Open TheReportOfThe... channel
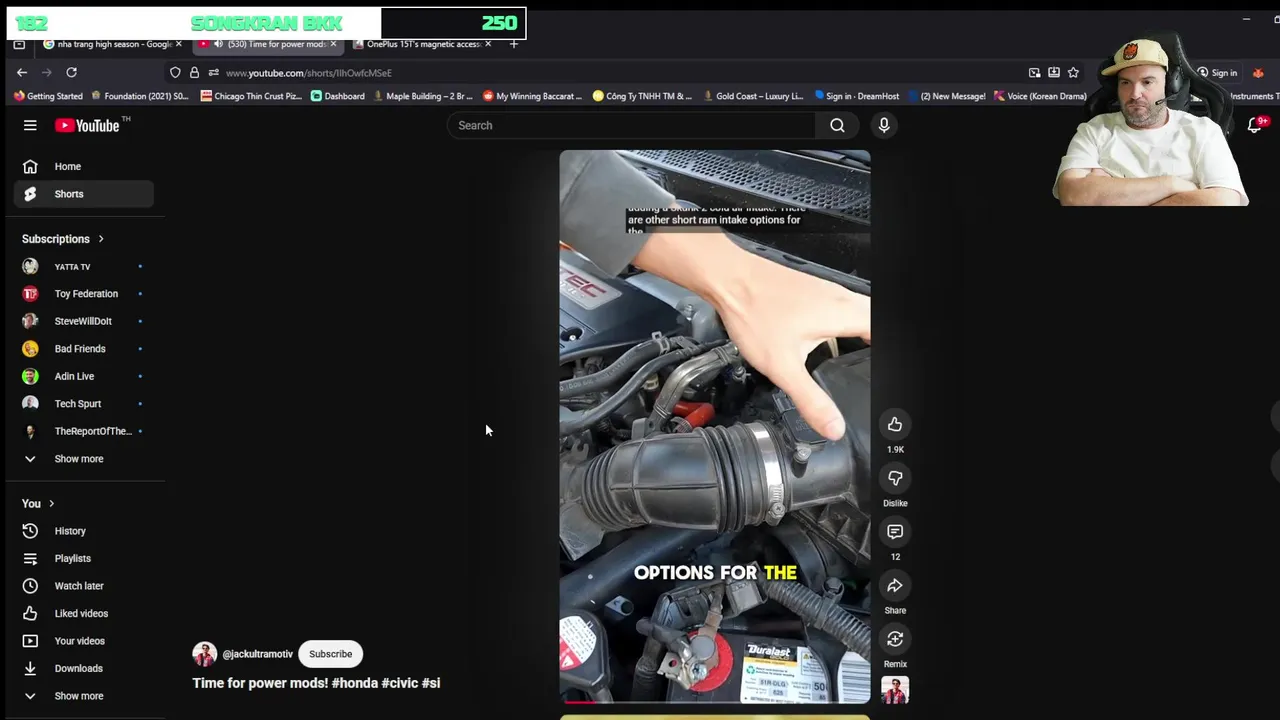The height and width of the screenshot is (720, 1280). pos(84,431)
